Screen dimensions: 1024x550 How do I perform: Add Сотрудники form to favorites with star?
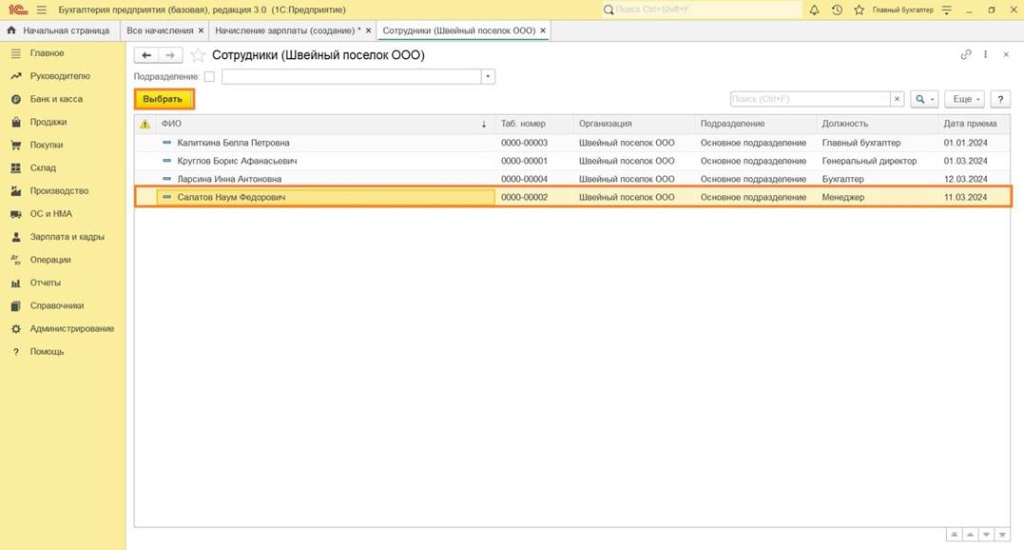pos(198,55)
